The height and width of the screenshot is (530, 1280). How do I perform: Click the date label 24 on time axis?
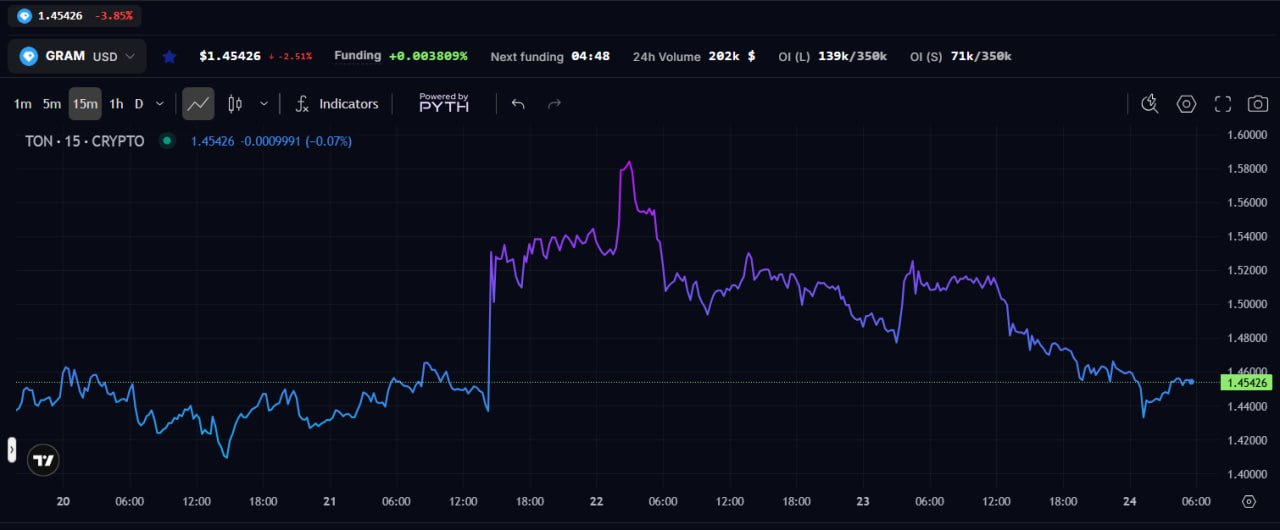[x=1129, y=501]
